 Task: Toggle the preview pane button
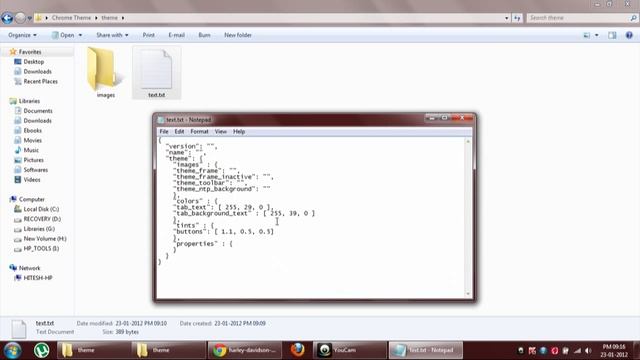pyautogui.click(x=612, y=35)
